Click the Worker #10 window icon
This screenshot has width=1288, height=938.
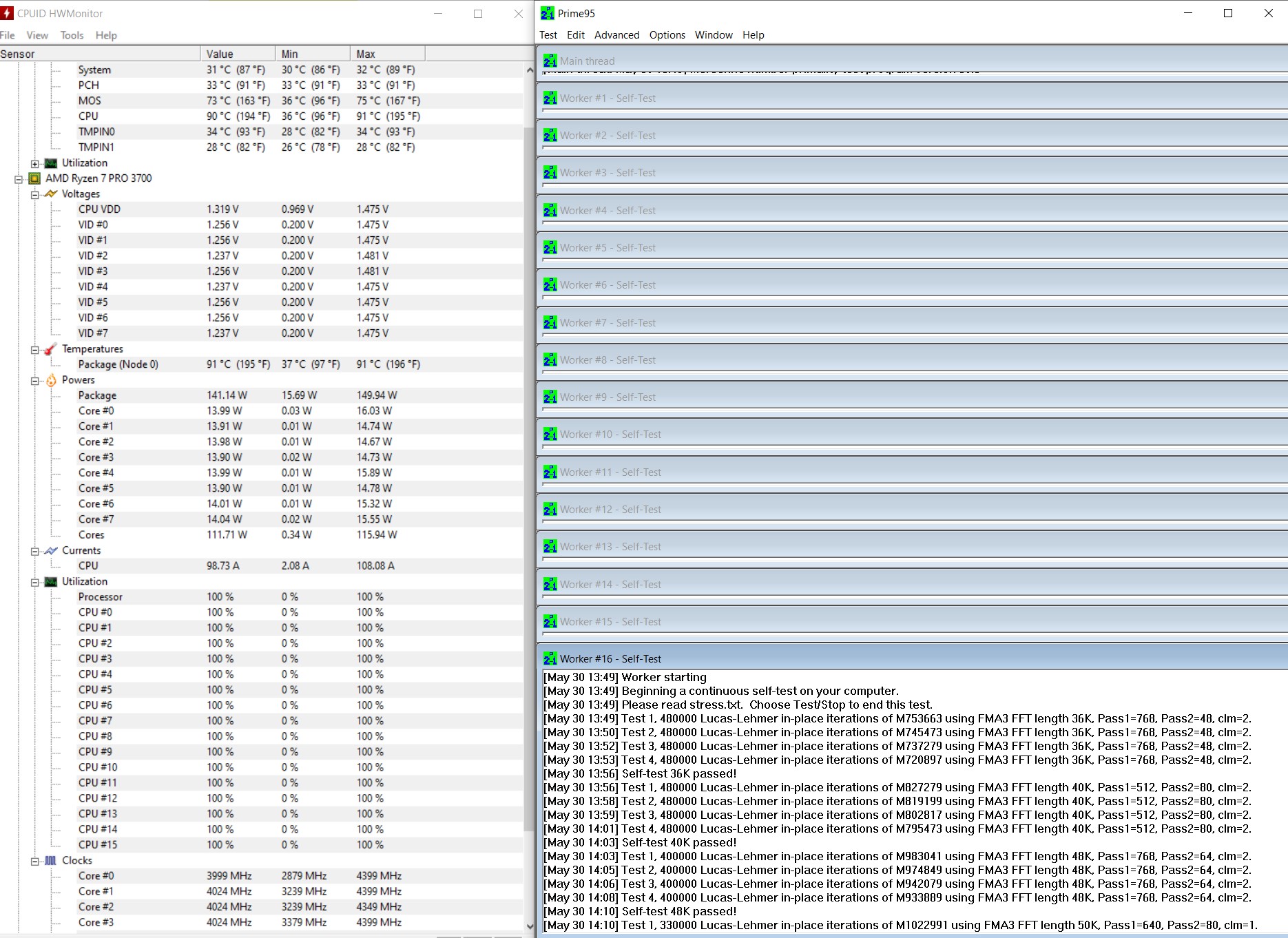[x=550, y=434]
